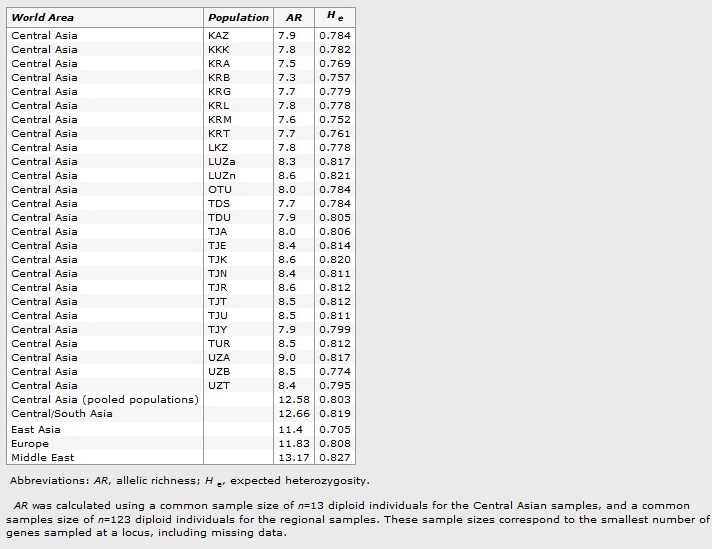Click AR value 8.3 in LUZa row
This screenshot has height=549, width=712.
[x=287, y=162]
